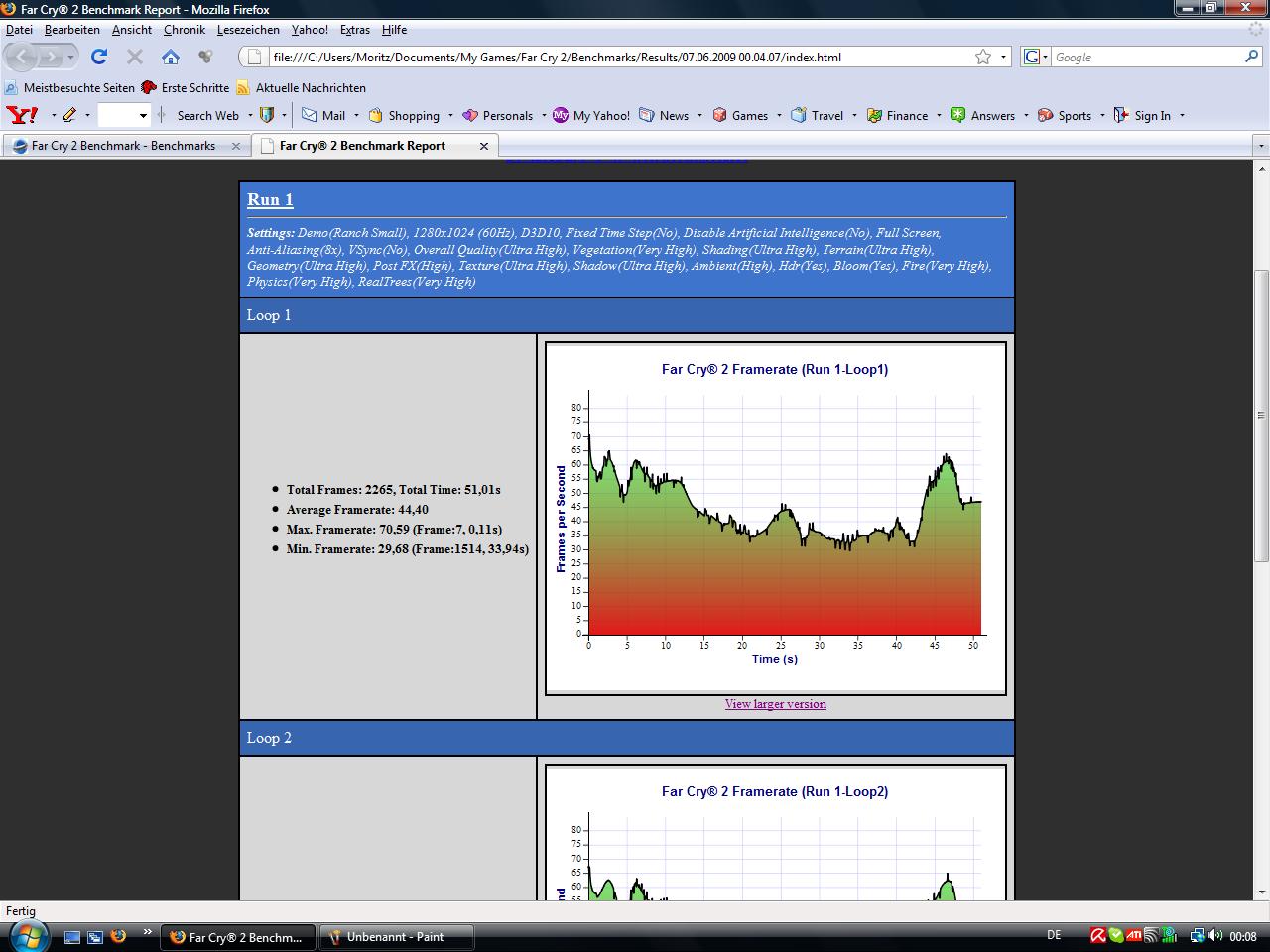Open the Bearbeiten menu
1270x952 pixels.
pyautogui.click(x=72, y=30)
